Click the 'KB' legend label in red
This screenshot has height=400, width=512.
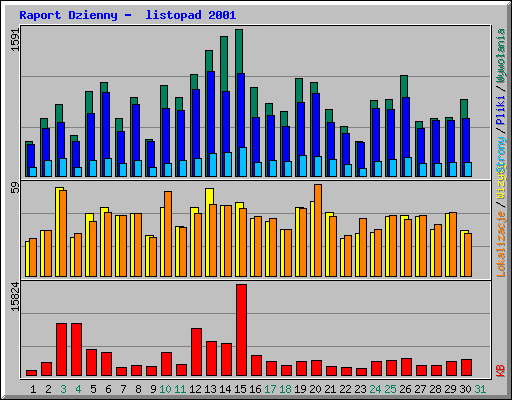(501, 371)
